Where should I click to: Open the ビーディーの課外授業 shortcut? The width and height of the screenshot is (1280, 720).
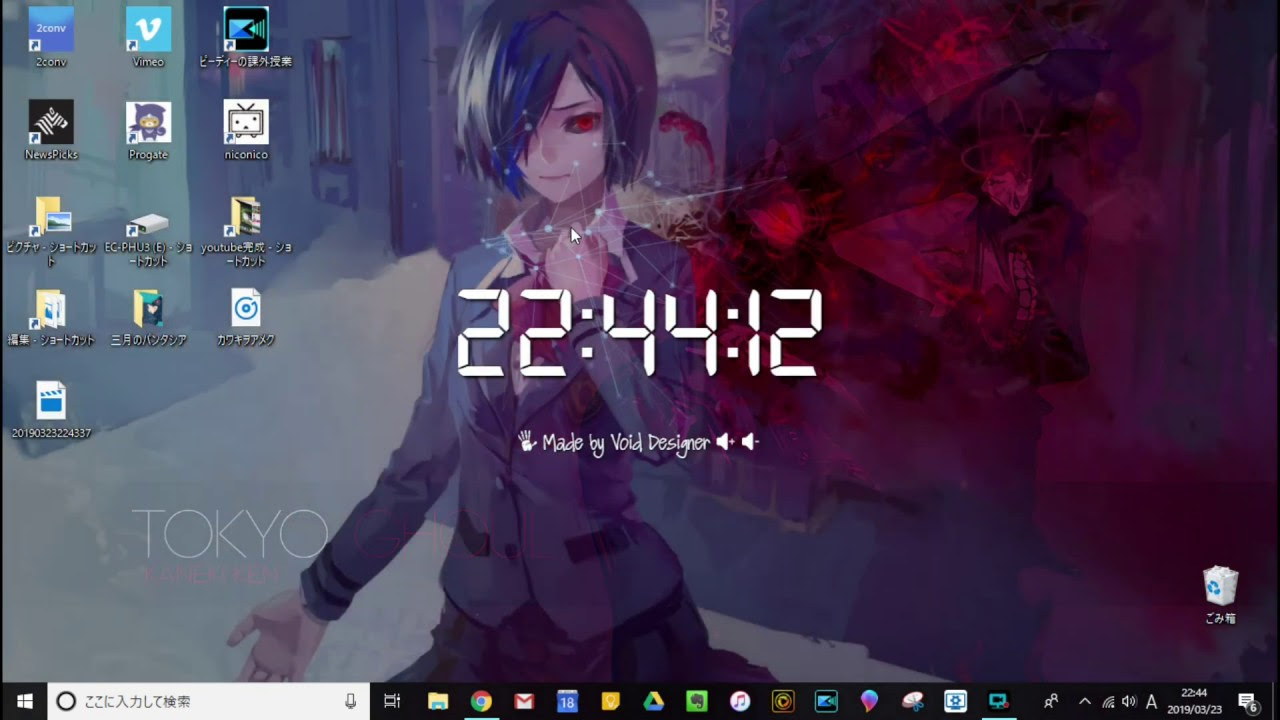click(246, 37)
